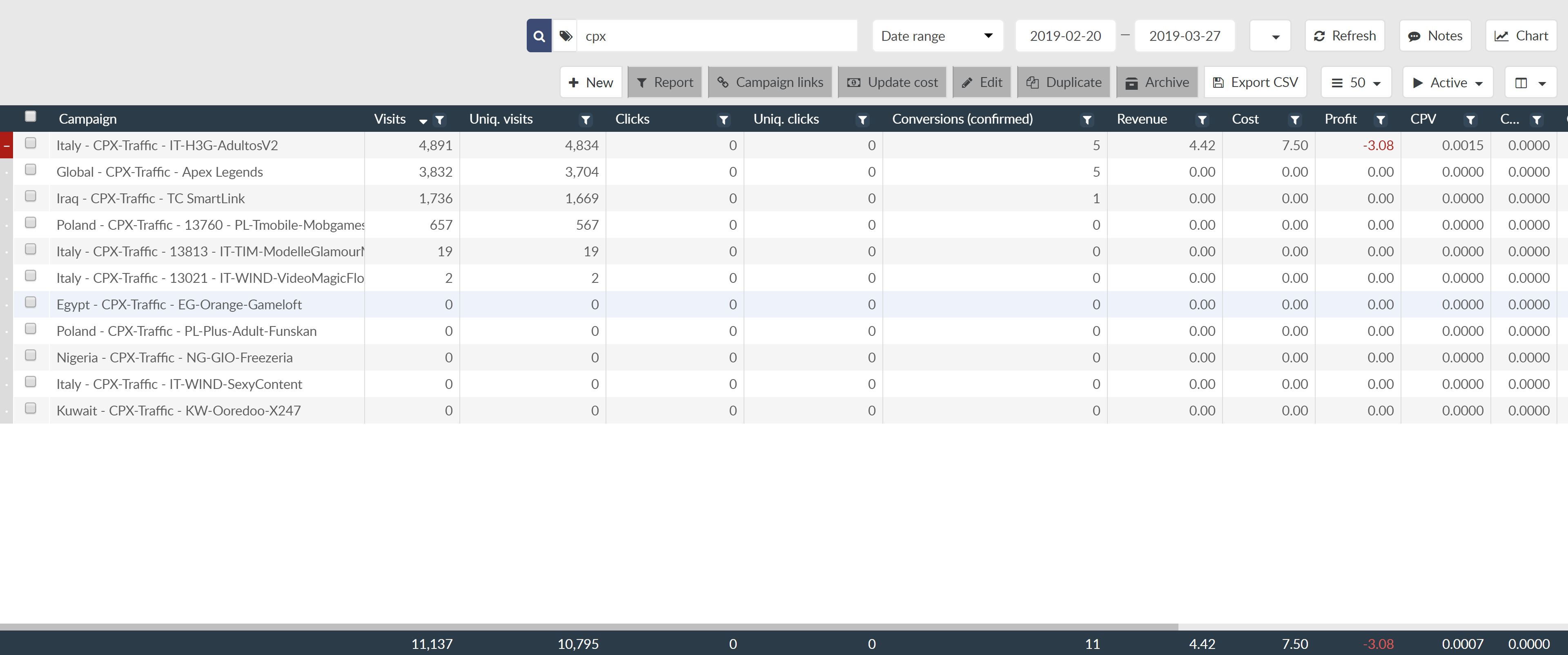The width and height of the screenshot is (1568, 655).
Task: Click the Uniq. clicks filter funnel
Action: click(x=862, y=120)
